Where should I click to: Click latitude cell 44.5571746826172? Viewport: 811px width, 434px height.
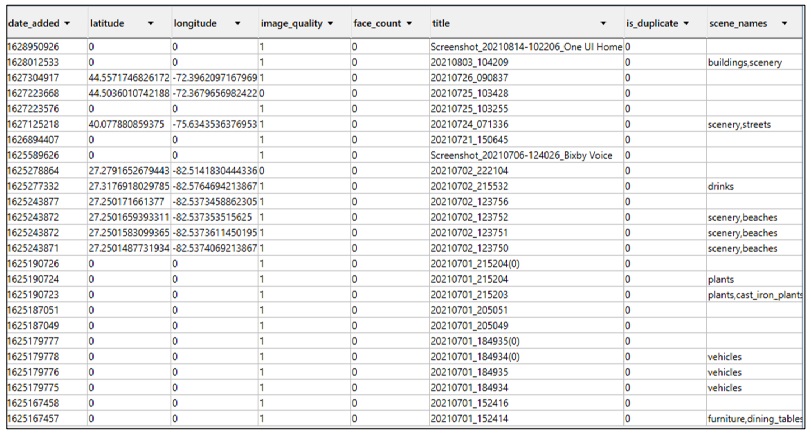[129, 77]
